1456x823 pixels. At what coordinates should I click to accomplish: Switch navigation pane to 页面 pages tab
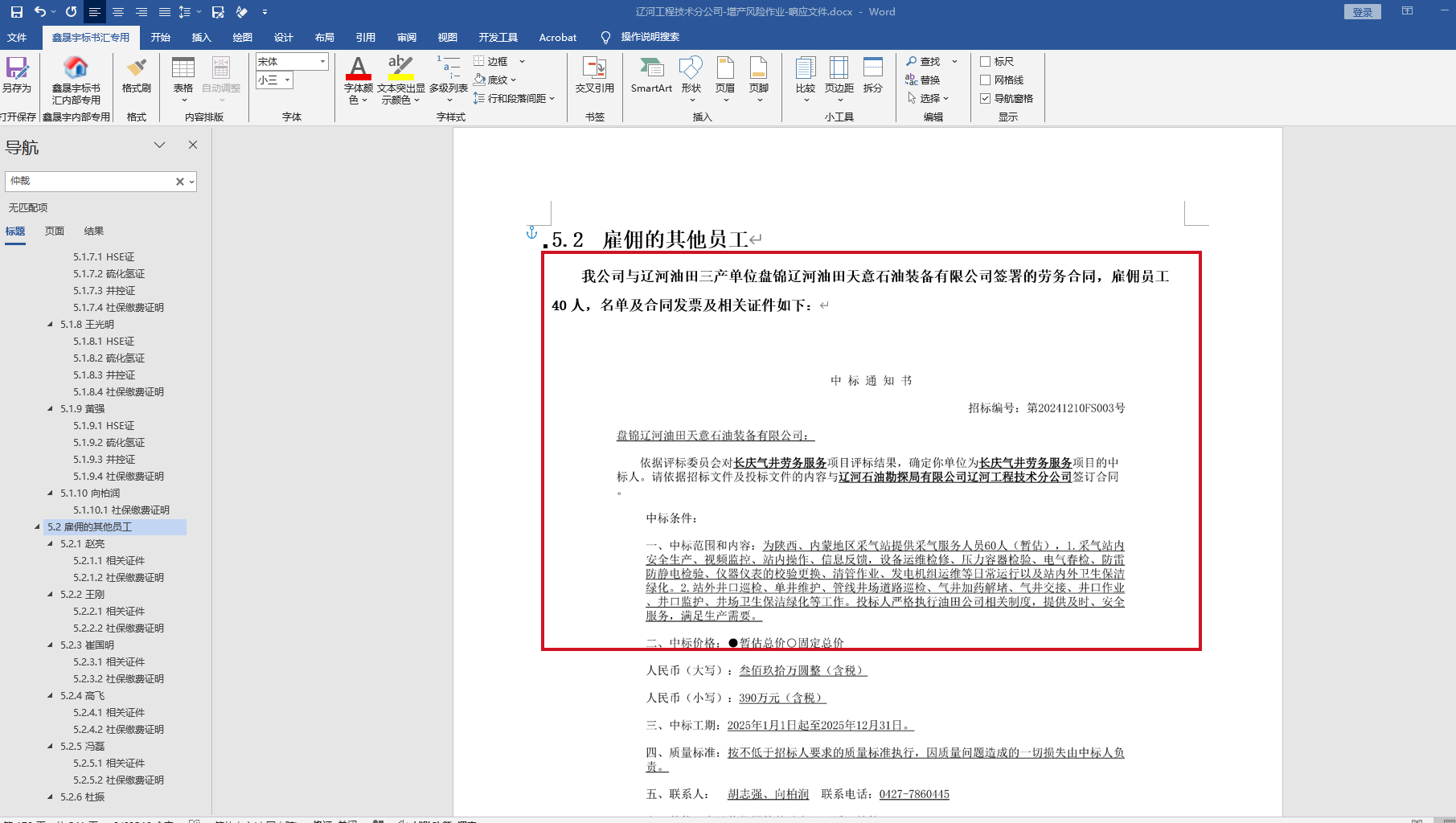[x=55, y=231]
